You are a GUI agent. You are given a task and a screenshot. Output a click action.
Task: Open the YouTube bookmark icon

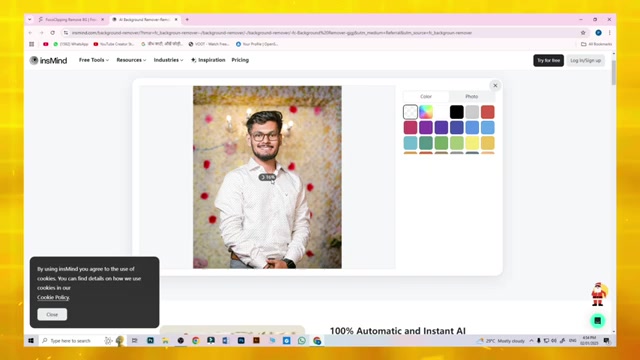[x=46, y=44]
